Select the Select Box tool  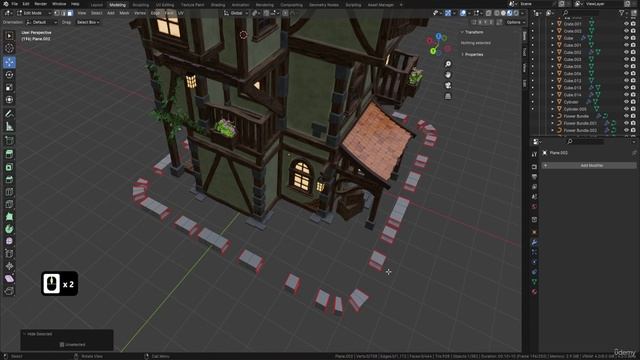(9, 36)
